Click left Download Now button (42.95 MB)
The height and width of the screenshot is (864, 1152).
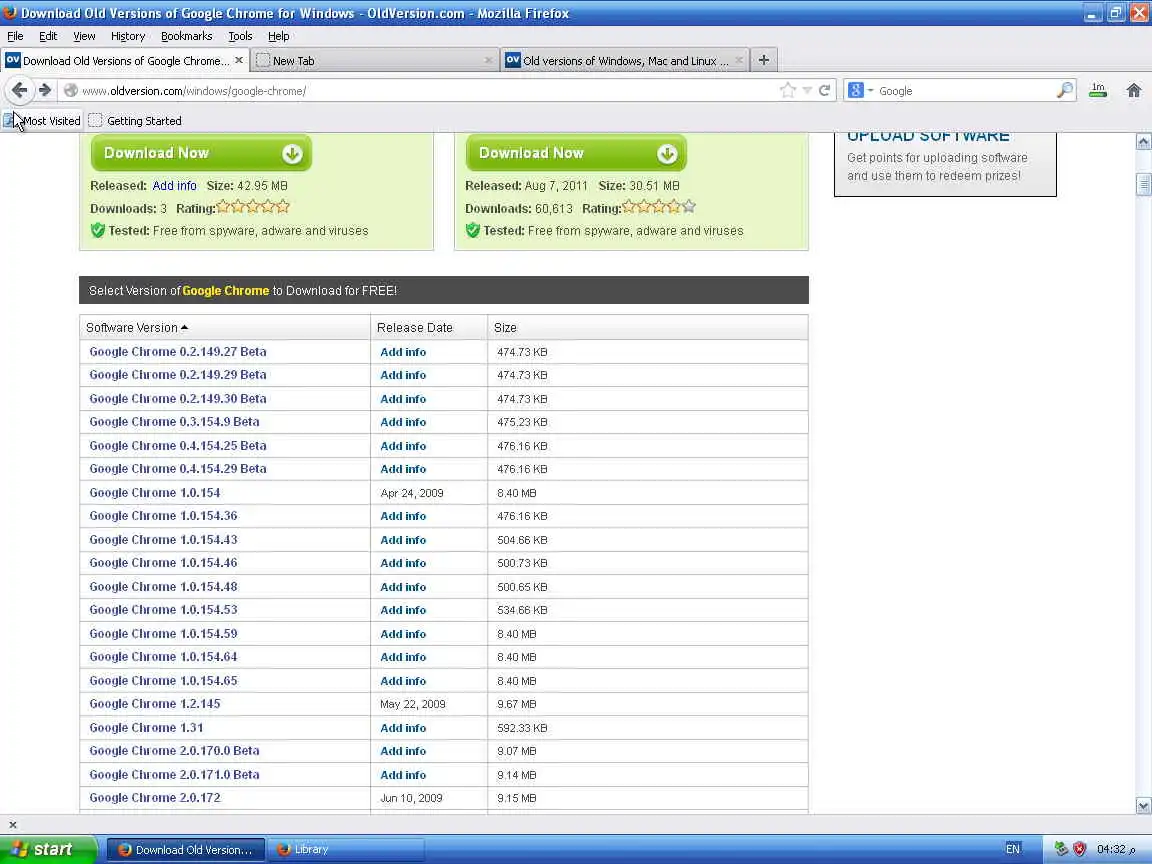point(201,153)
